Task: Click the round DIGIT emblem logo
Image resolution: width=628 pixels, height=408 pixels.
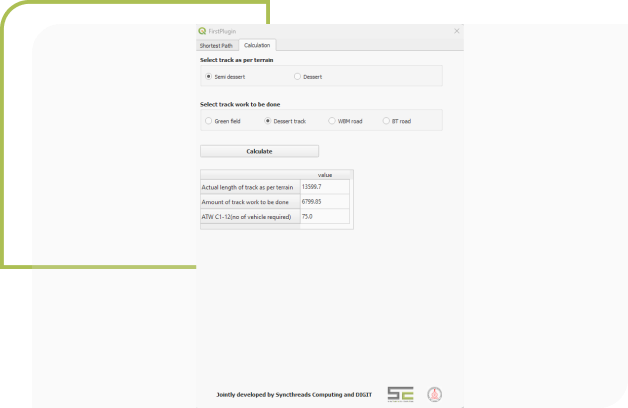Action: 435,394
